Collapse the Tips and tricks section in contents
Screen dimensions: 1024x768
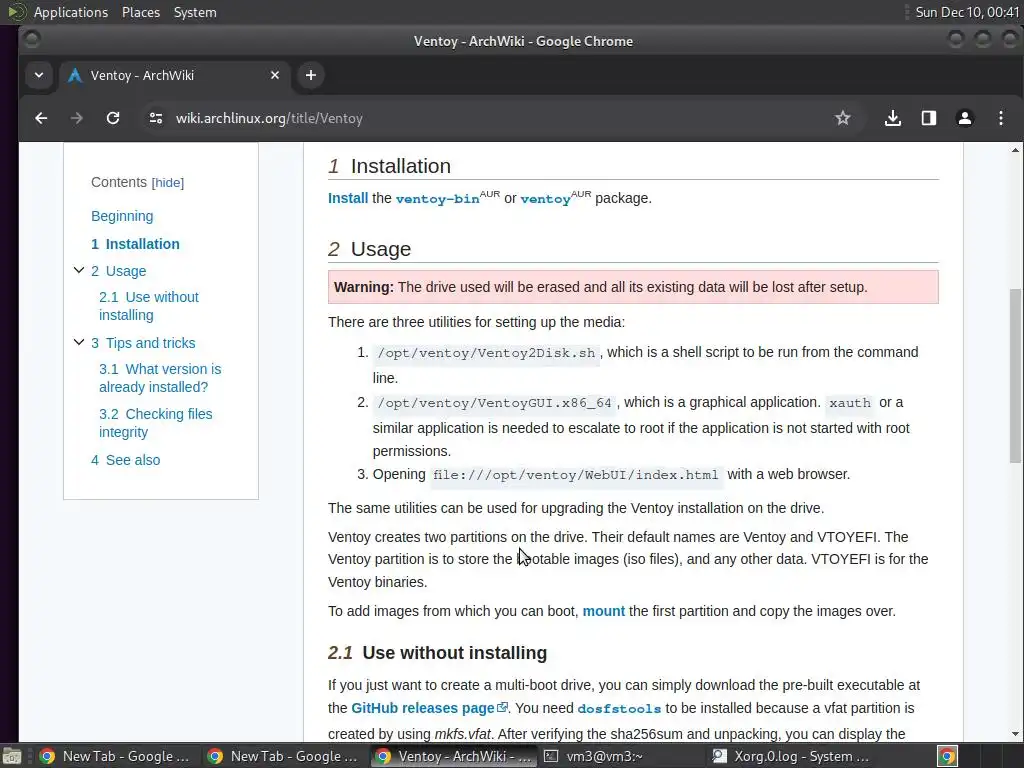click(79, 342)
